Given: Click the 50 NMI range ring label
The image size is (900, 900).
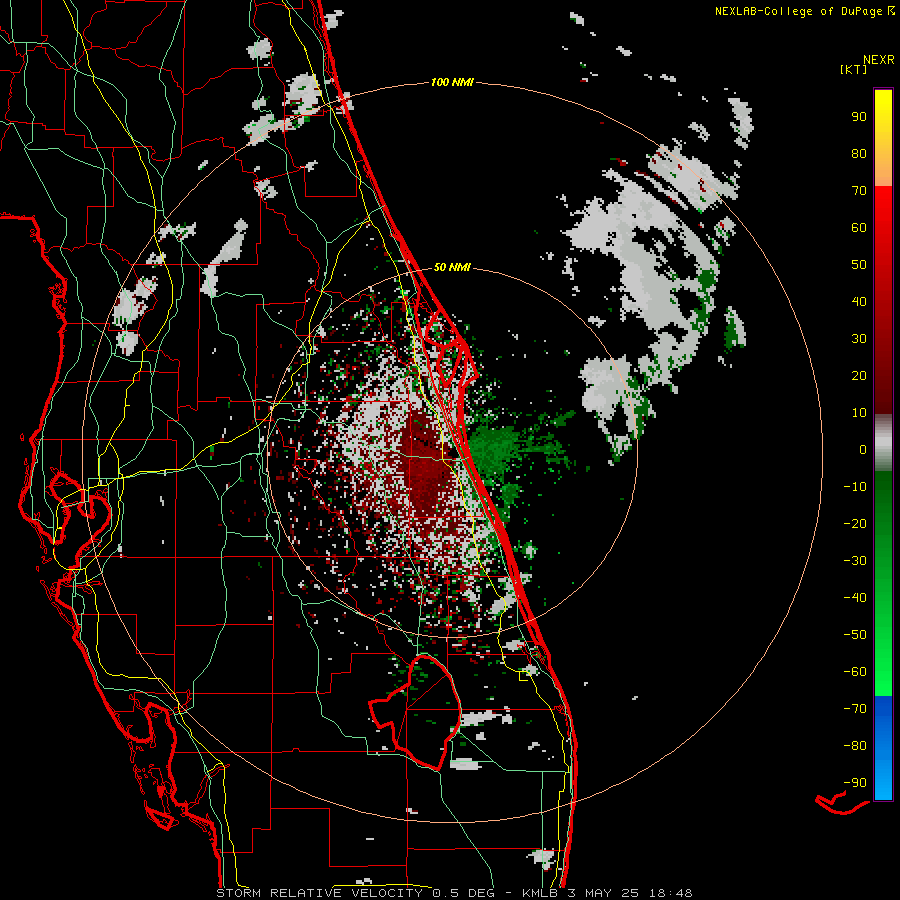Looking at the screenshot, I should click(452, 267).
